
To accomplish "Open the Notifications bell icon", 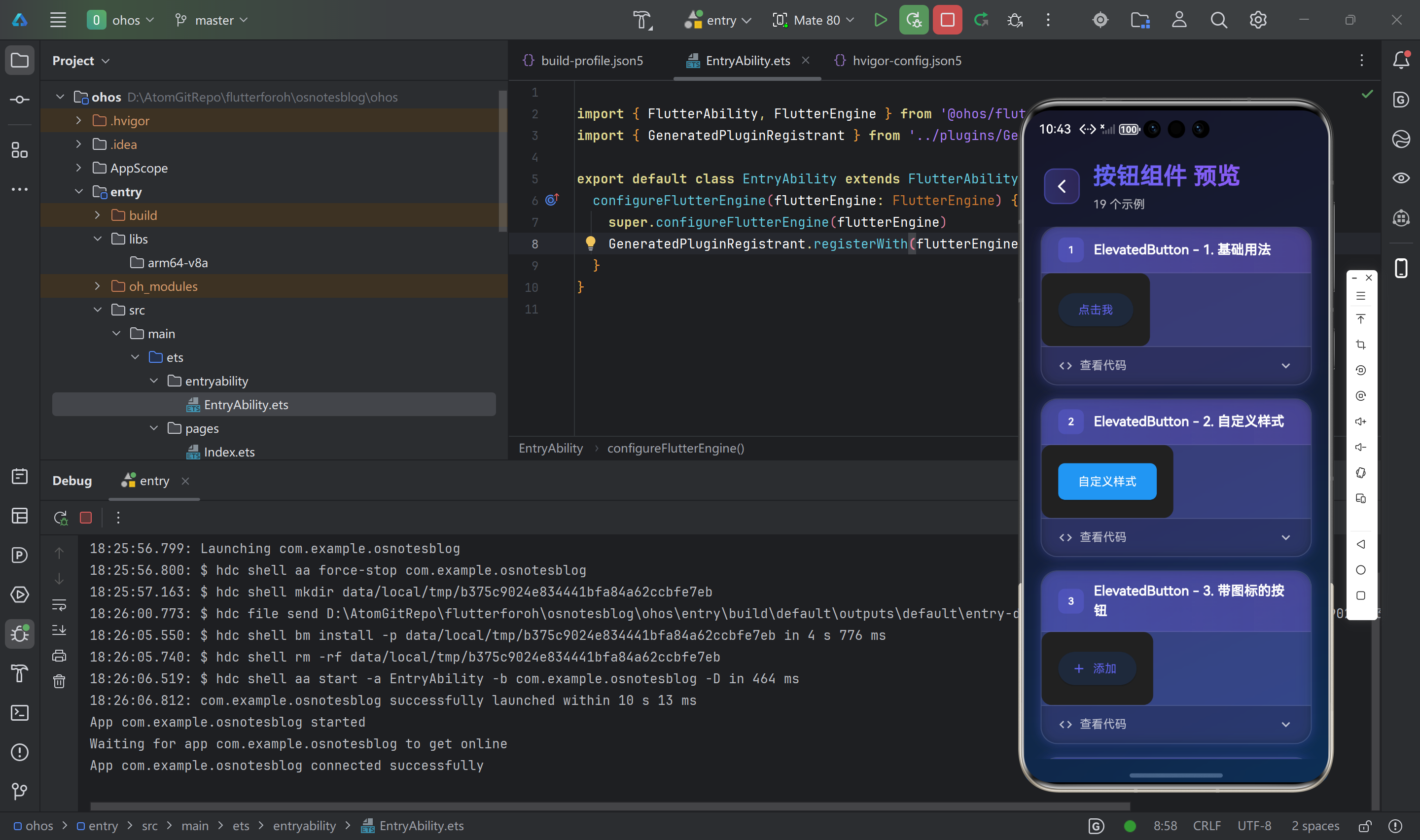I will (1401, 61).
